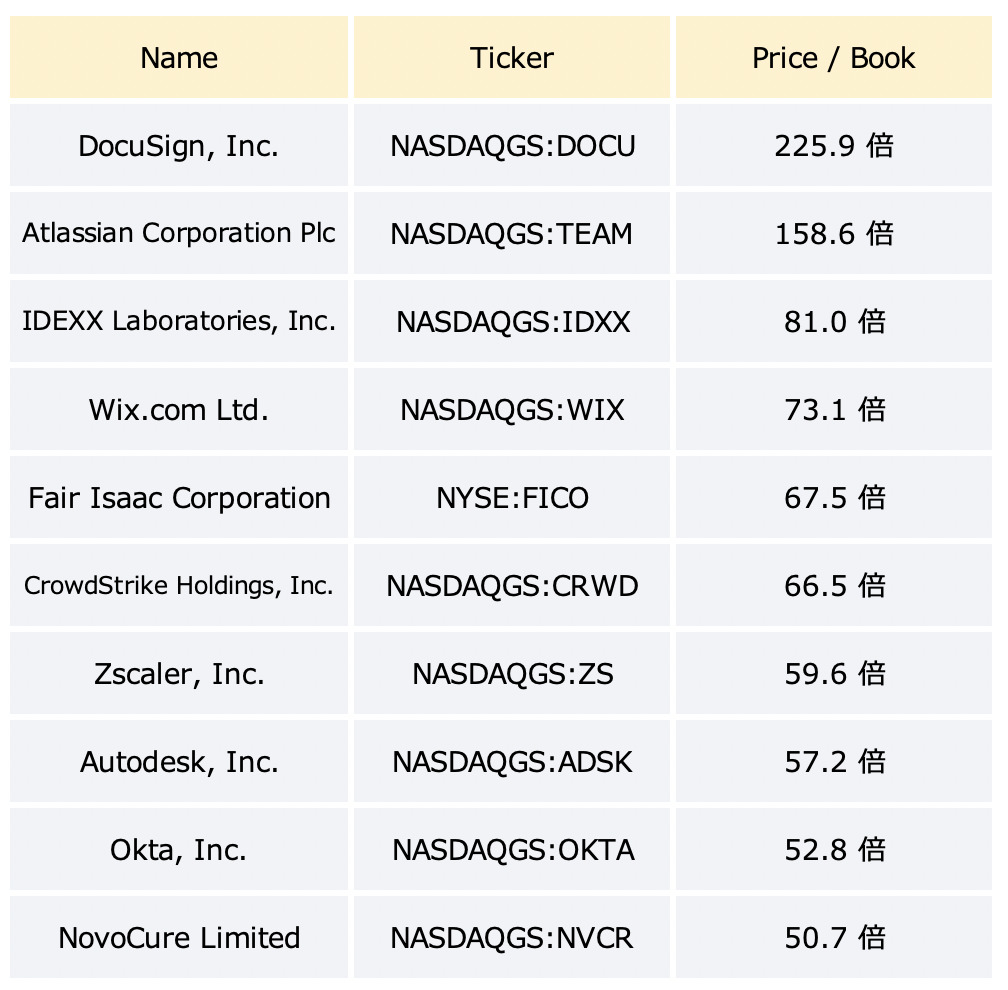The width and height of the screenshot is (1008, 990).
Task: Select the Atlassian Corporation Plc cell
Action: coord(179,233)
